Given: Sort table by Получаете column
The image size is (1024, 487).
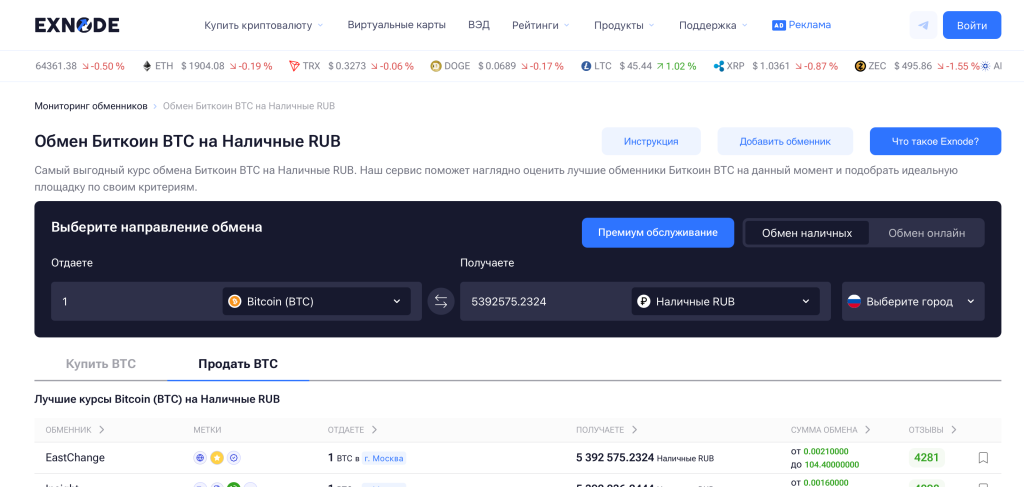Looking at the screenshot, I should [607, 430].
